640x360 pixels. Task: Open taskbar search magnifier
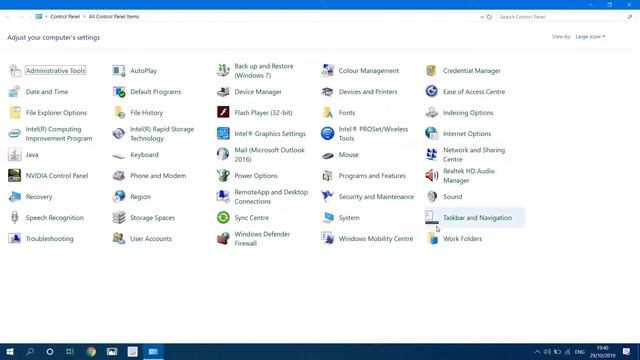coord(30,352)
